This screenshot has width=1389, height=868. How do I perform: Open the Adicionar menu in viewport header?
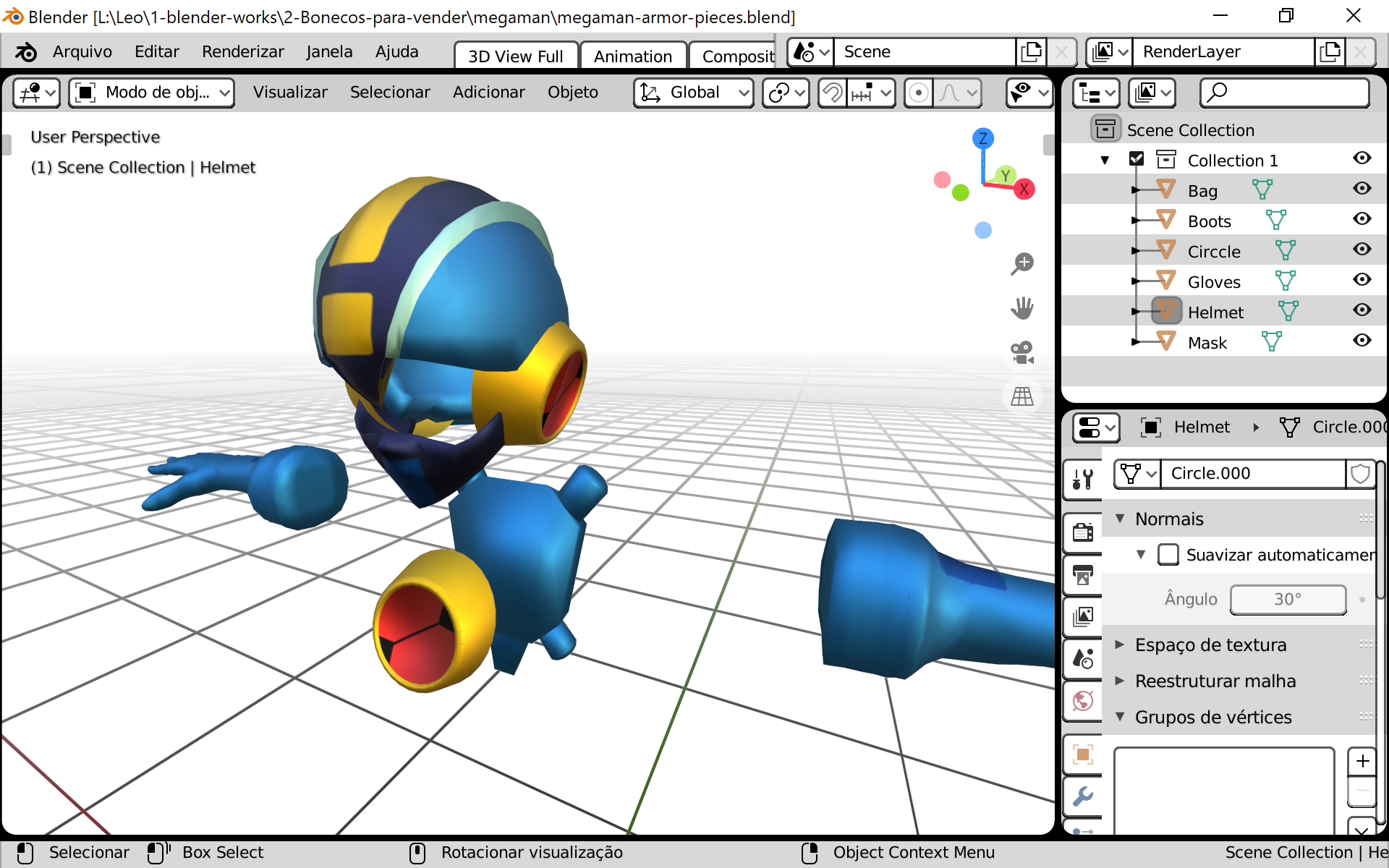click(488, 93)
